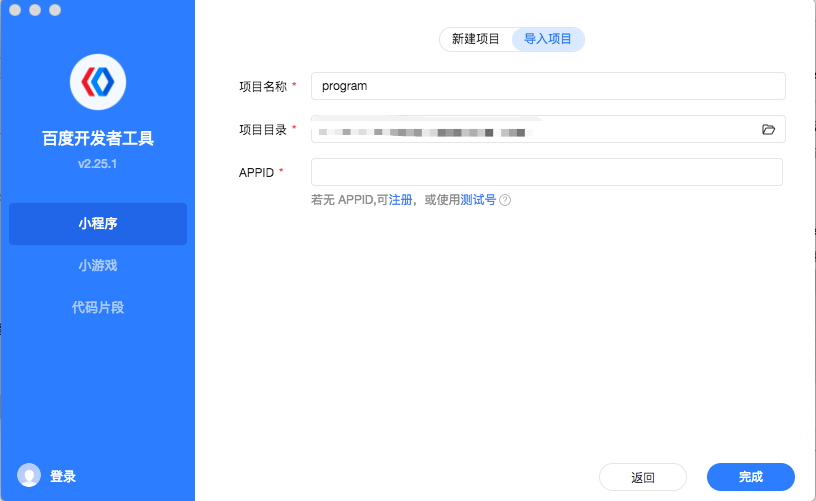
Task: Click the help question mark beside 测试号
Action: pos(505,200)
